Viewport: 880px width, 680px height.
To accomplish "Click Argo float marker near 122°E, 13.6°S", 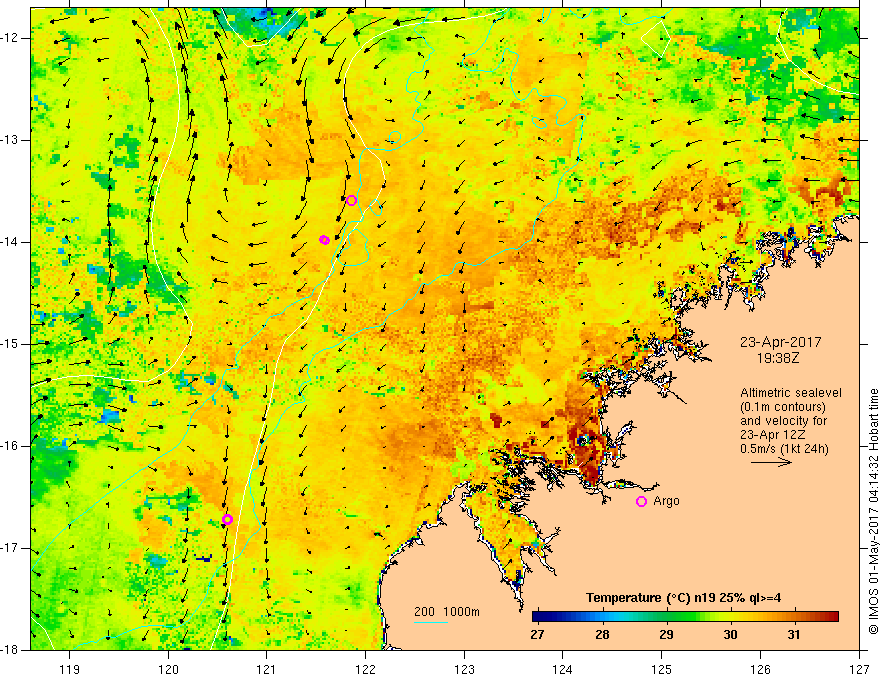I will [x=351, y=201].
